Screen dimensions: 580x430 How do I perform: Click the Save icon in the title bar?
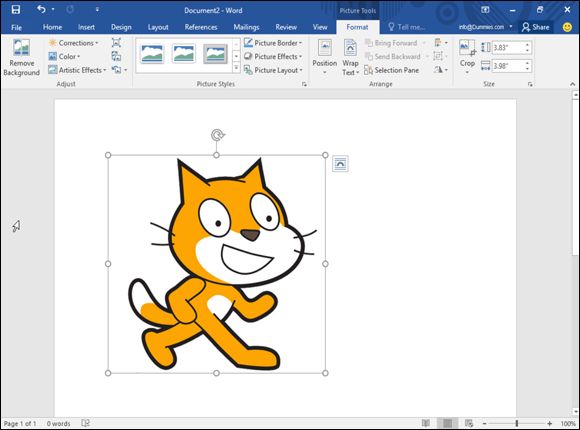(x=16, y=10)
